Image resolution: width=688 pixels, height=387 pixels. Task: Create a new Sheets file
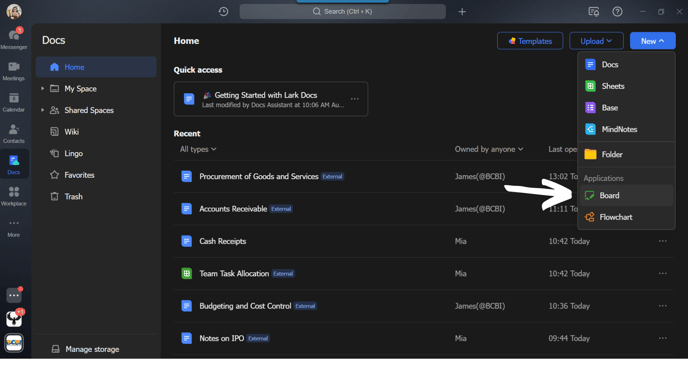tap(626, 86)
